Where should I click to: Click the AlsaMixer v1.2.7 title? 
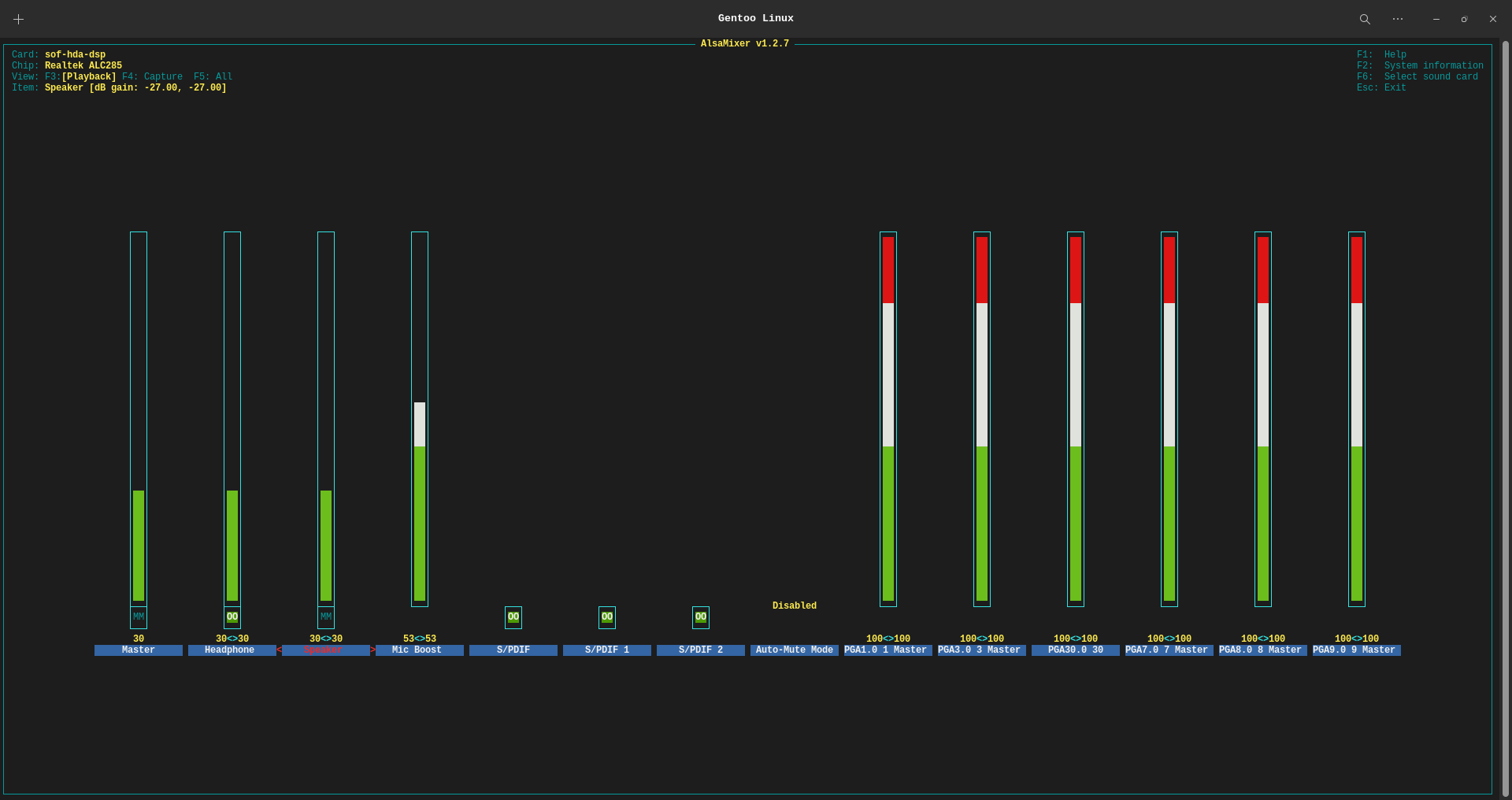[x=745, y=44]
